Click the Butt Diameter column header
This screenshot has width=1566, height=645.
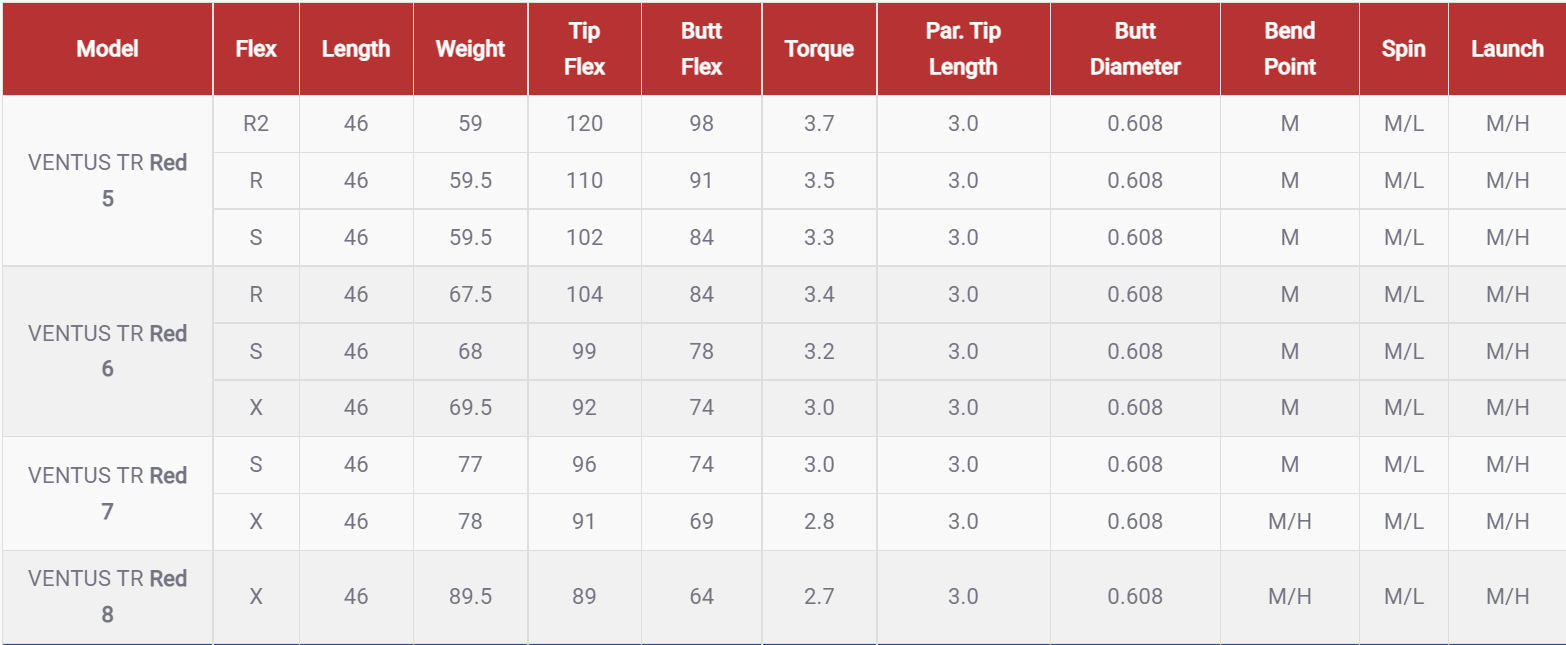pos(1135,48)
